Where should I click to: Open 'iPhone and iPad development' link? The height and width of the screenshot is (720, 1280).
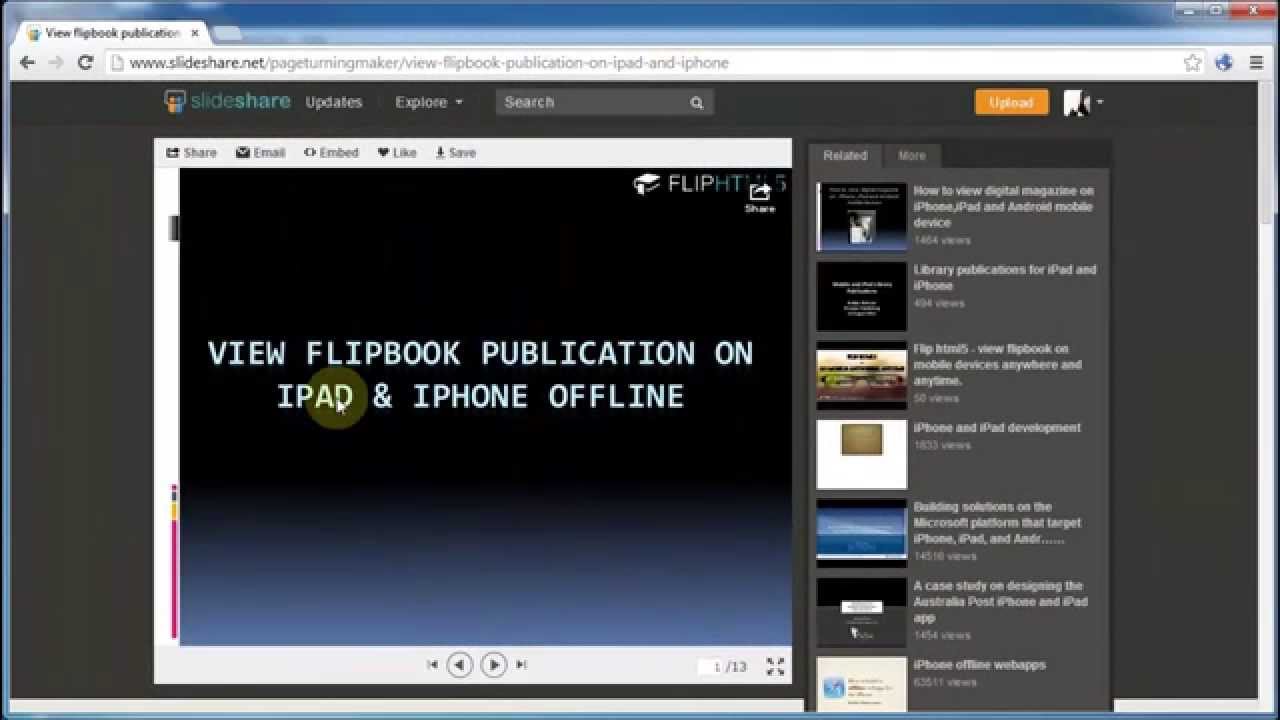[997, 427]
